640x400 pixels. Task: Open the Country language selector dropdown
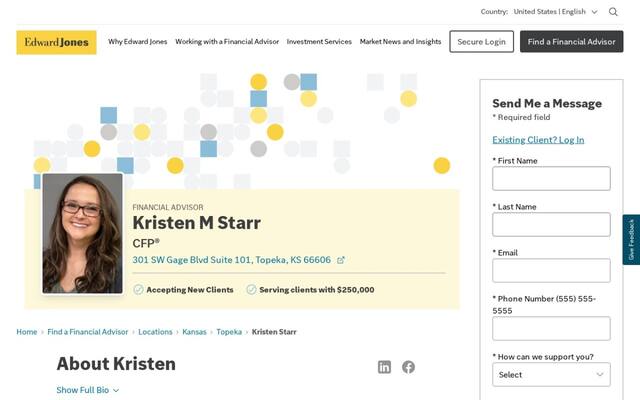[x=556, y=12]
